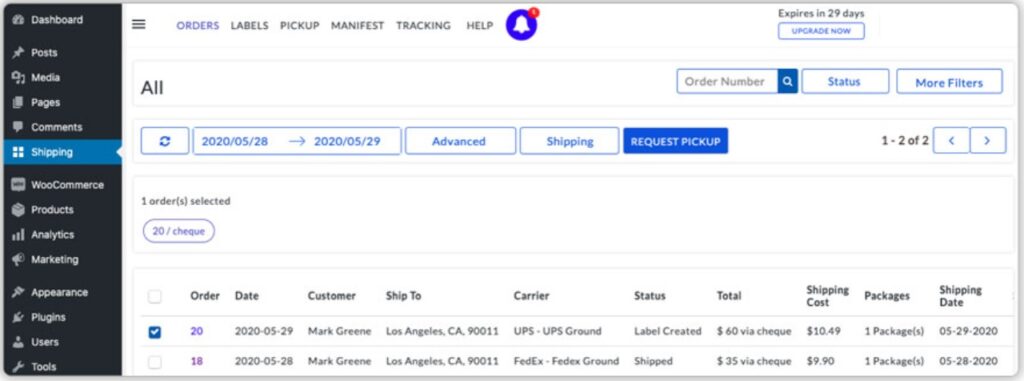Open the Advanced options dropdown
Screen dimensions: 1024x381
[460, 141]
